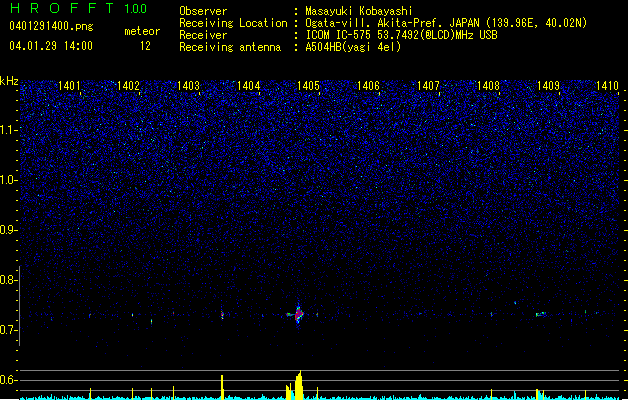Click the 1401 time marker
629x400 pixels.
coord(69,86)
